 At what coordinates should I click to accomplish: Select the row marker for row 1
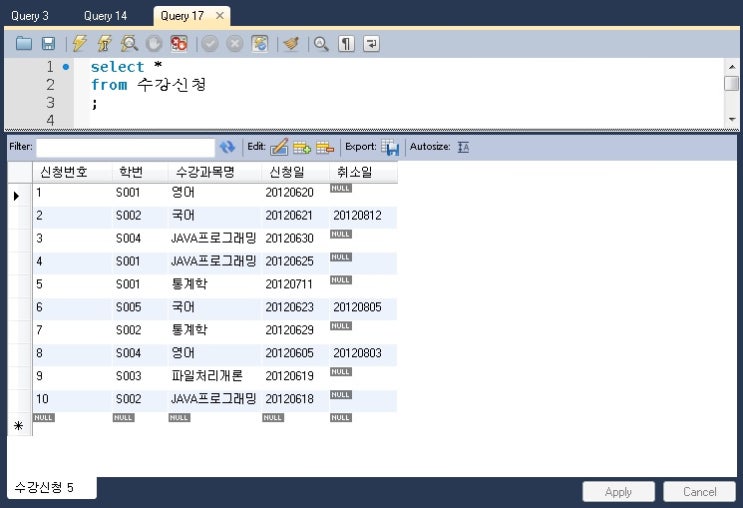coord(19,195)
